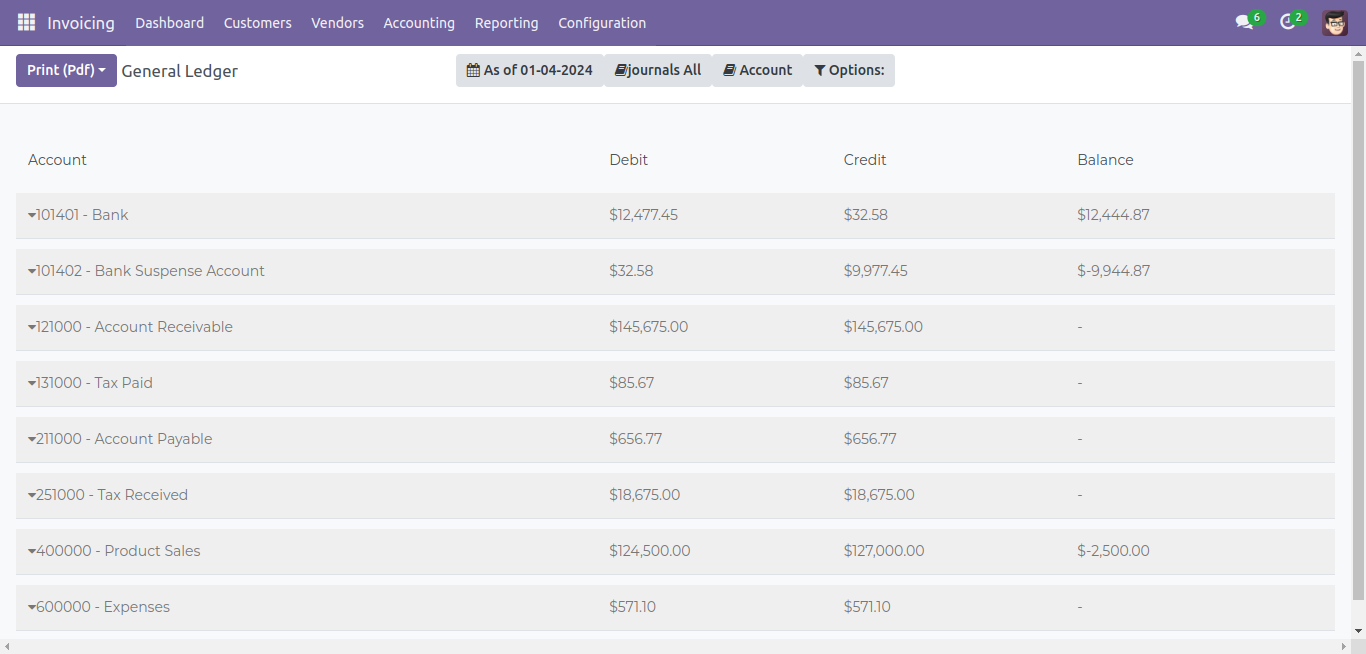Image resolution: width=1366 pixels, height=654 pixels.
Task: Expand the 400000 - Product Sales row
Action: click(114, 551)
